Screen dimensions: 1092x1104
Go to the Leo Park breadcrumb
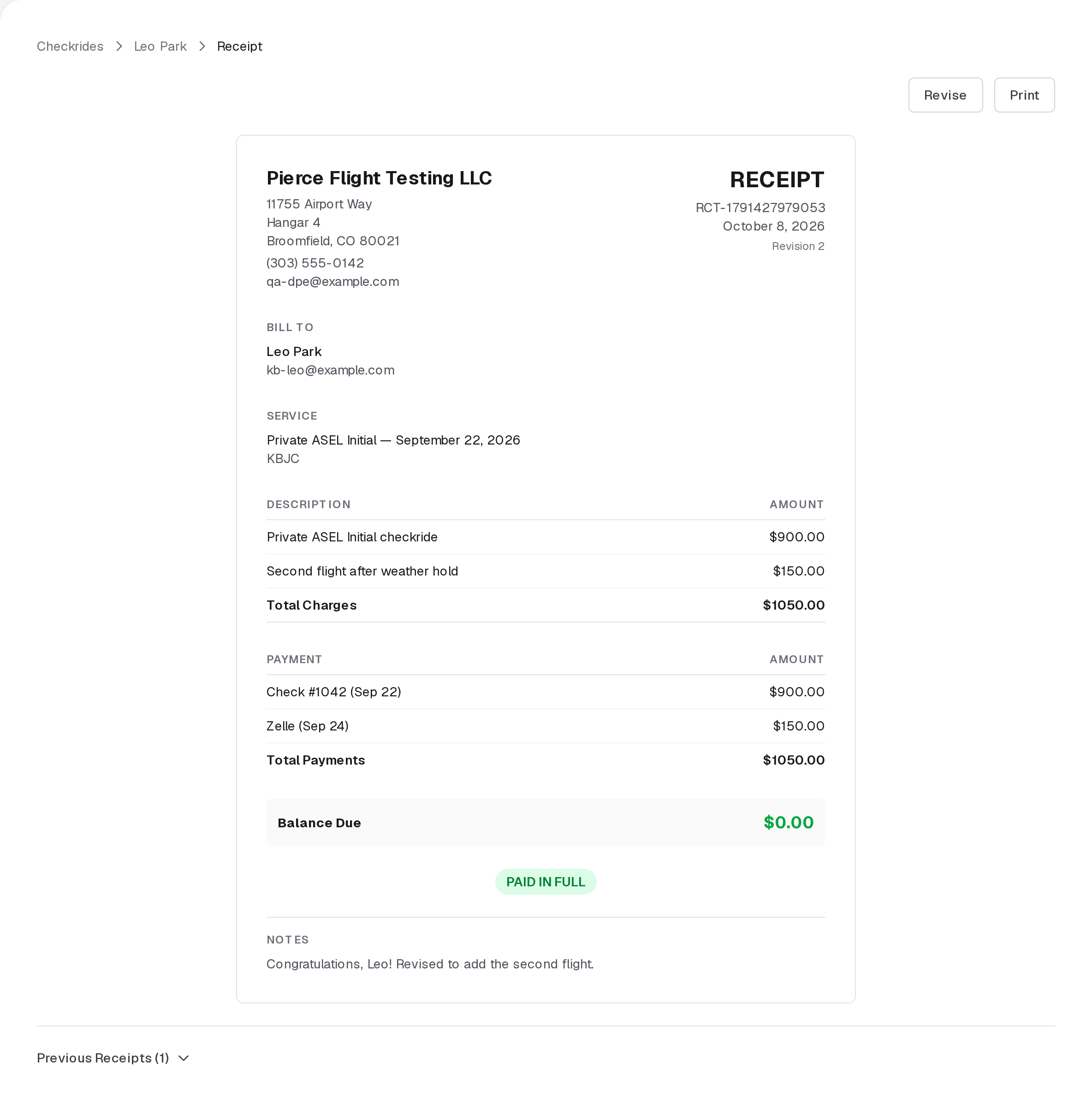[160, 46]
